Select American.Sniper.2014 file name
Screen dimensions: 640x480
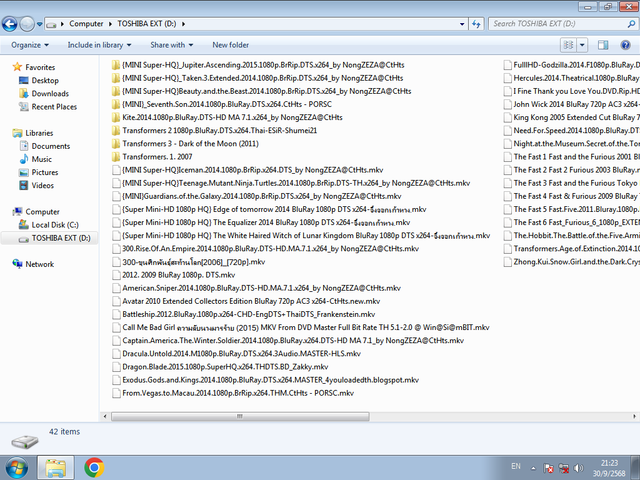point(262,288)
